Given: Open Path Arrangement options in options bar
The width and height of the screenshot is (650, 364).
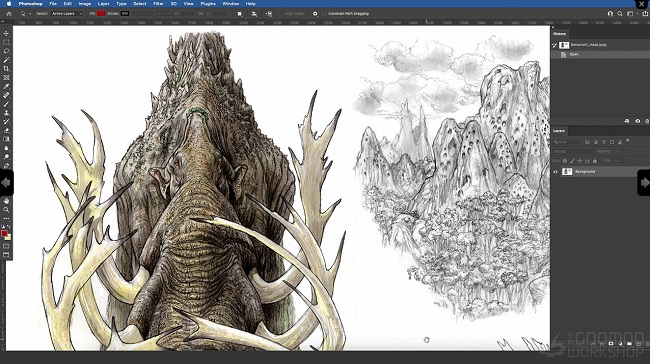Looking at the screenshot, I should coord(269,14).
